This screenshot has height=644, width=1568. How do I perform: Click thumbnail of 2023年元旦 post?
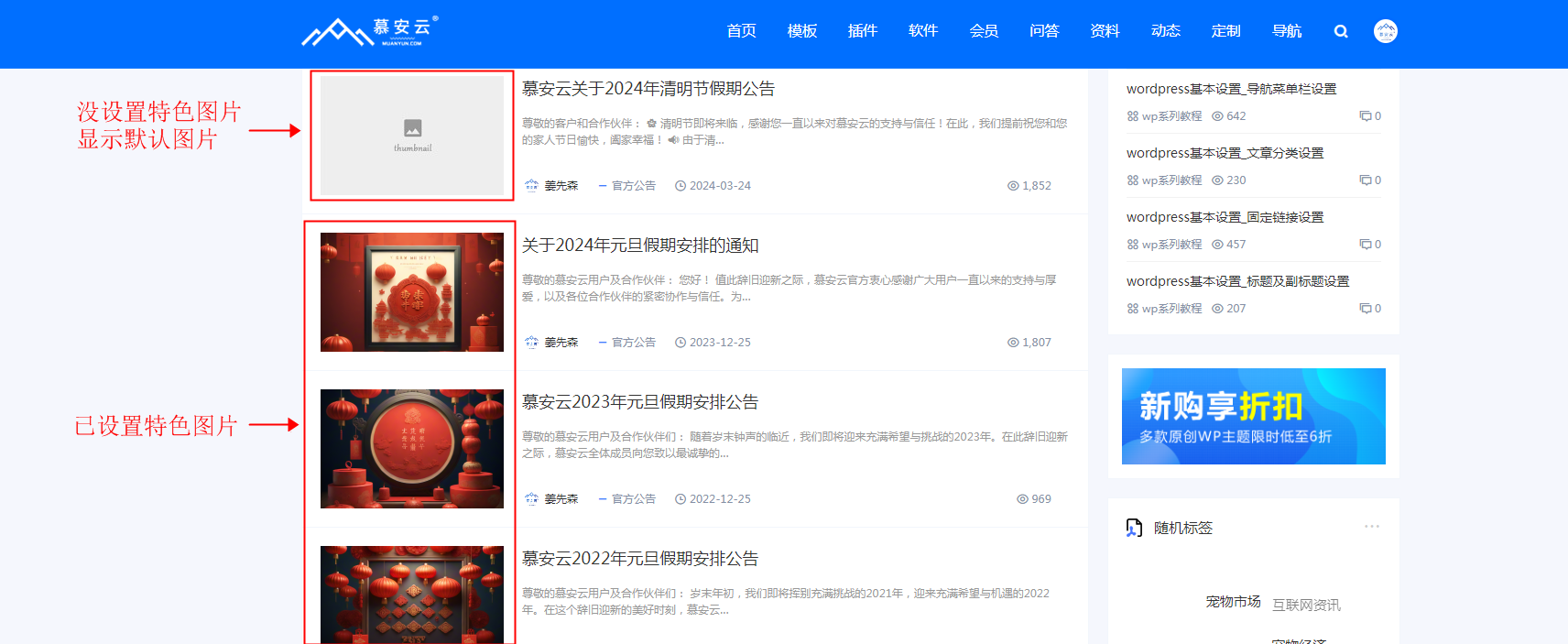coord(412,449)
